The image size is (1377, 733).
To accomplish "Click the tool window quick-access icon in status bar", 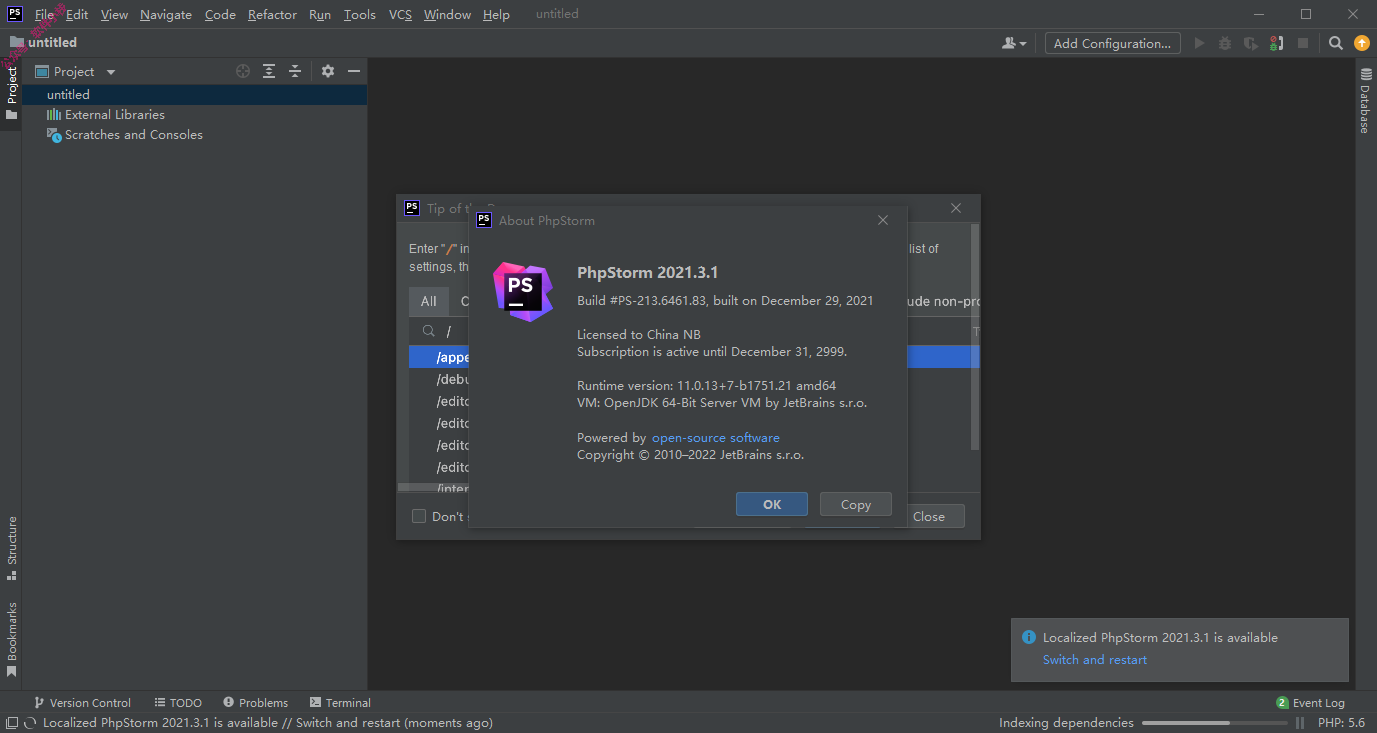I will click(11, 723).
